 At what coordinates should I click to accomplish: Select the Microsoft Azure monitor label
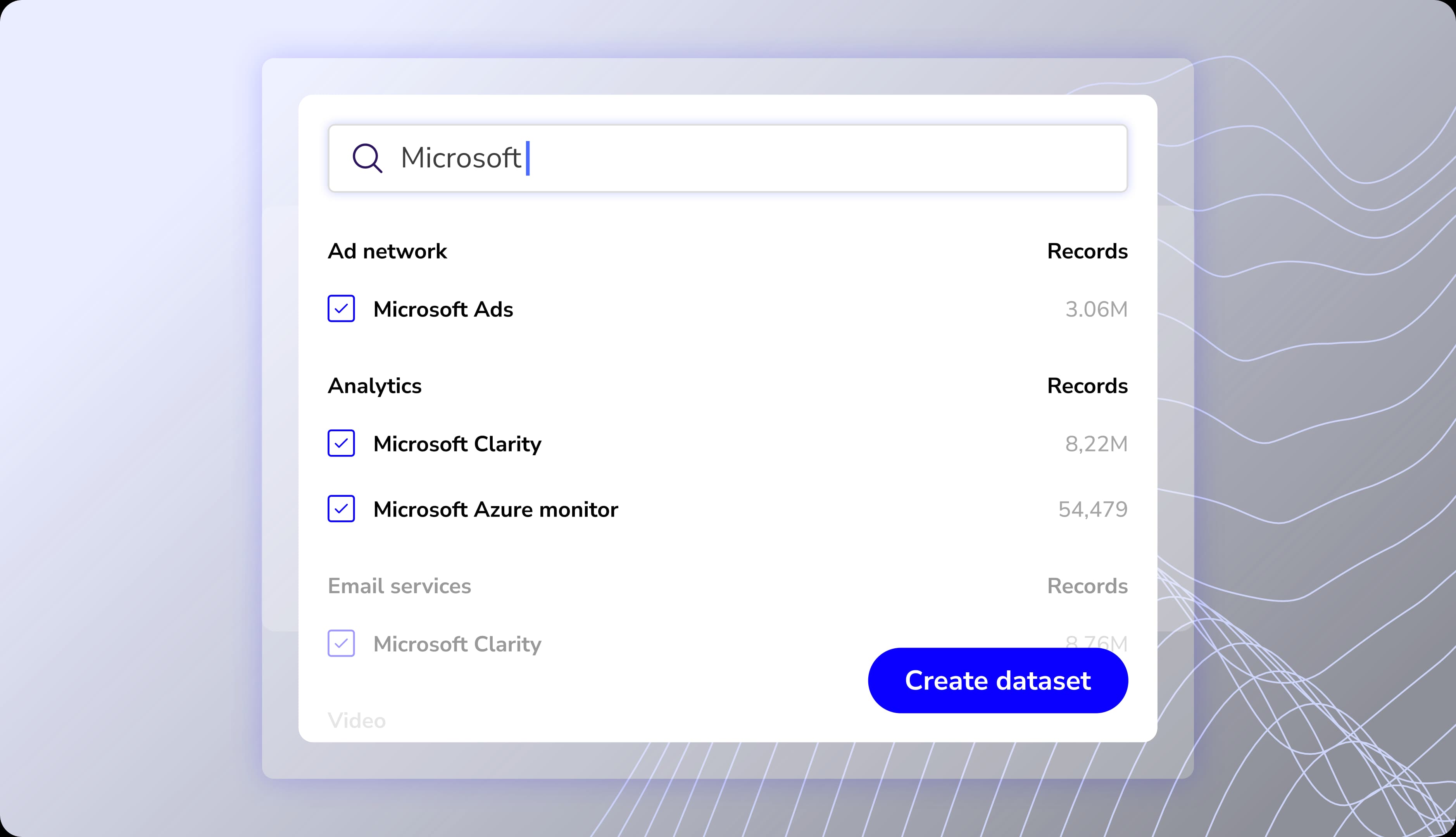(496, 509)
